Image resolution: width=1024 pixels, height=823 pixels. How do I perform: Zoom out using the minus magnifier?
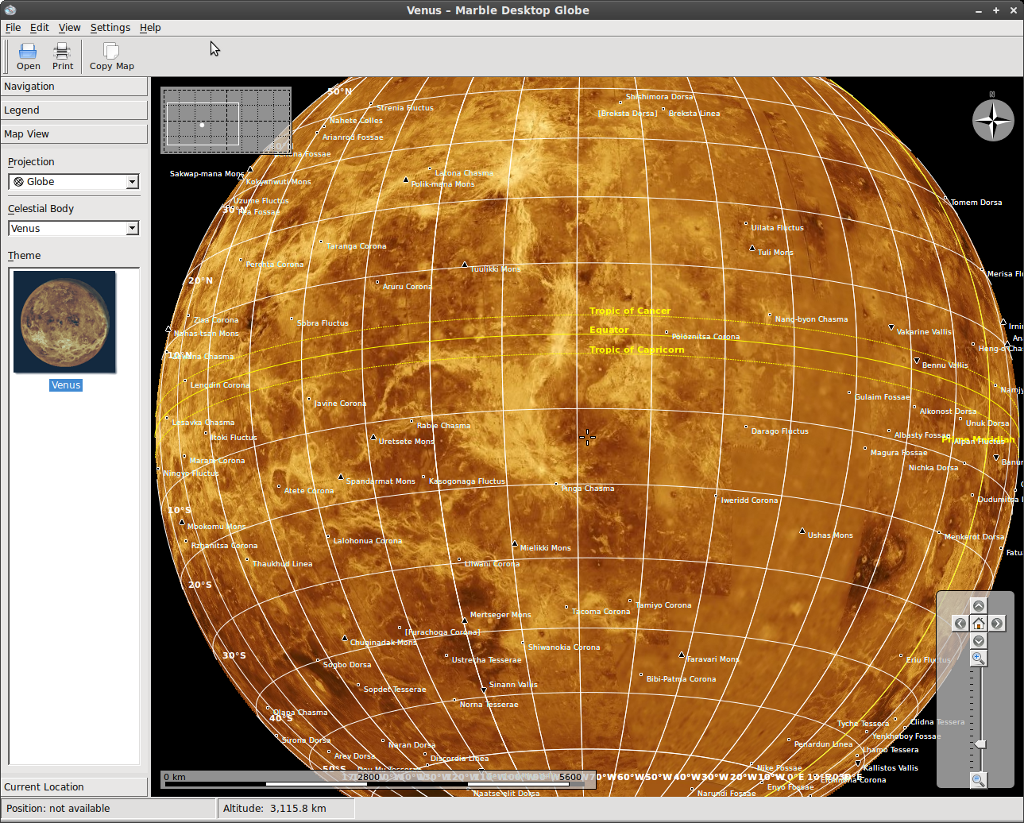(x=978, y=780)
